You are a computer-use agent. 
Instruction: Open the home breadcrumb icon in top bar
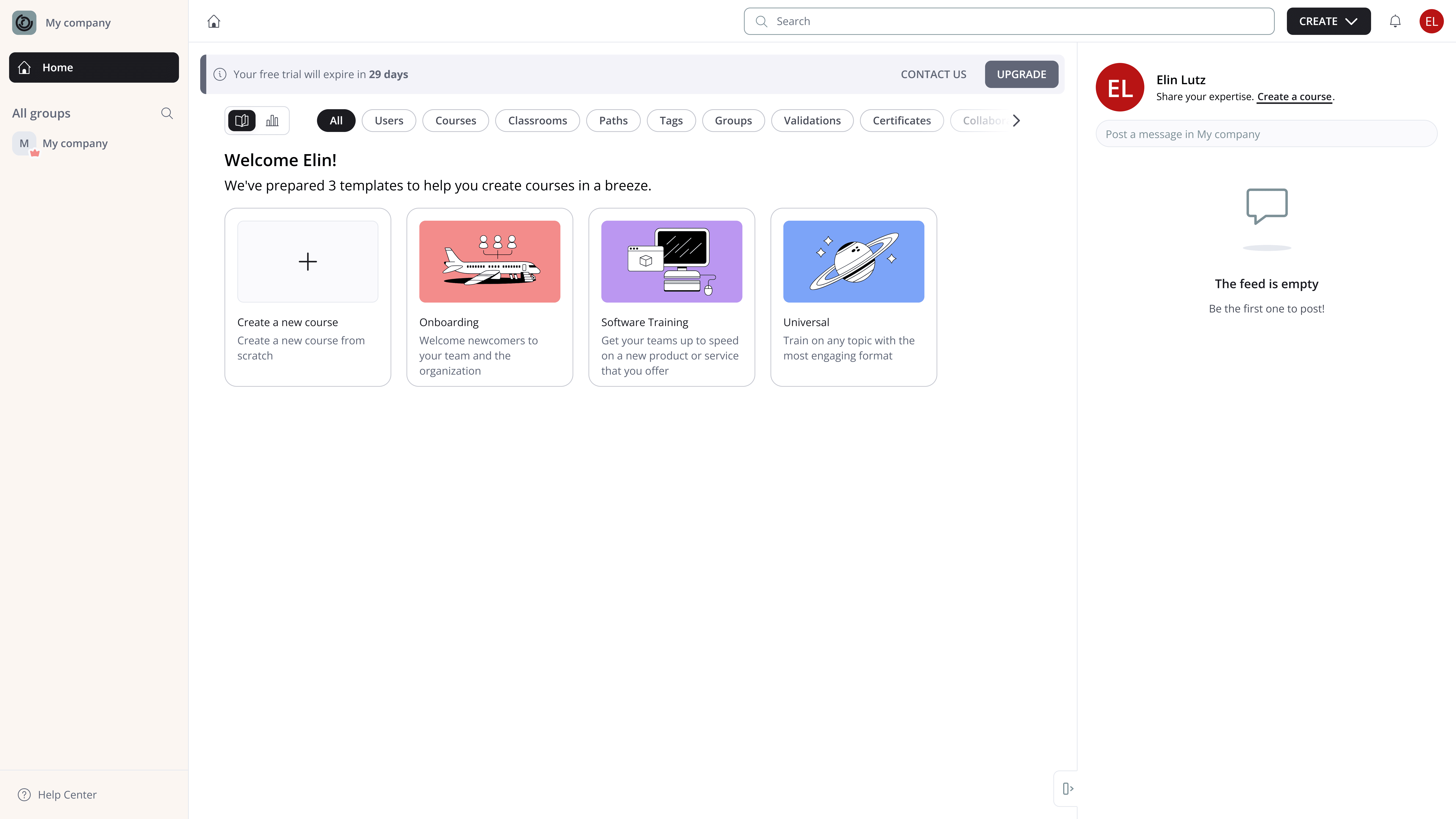[214, 21]
